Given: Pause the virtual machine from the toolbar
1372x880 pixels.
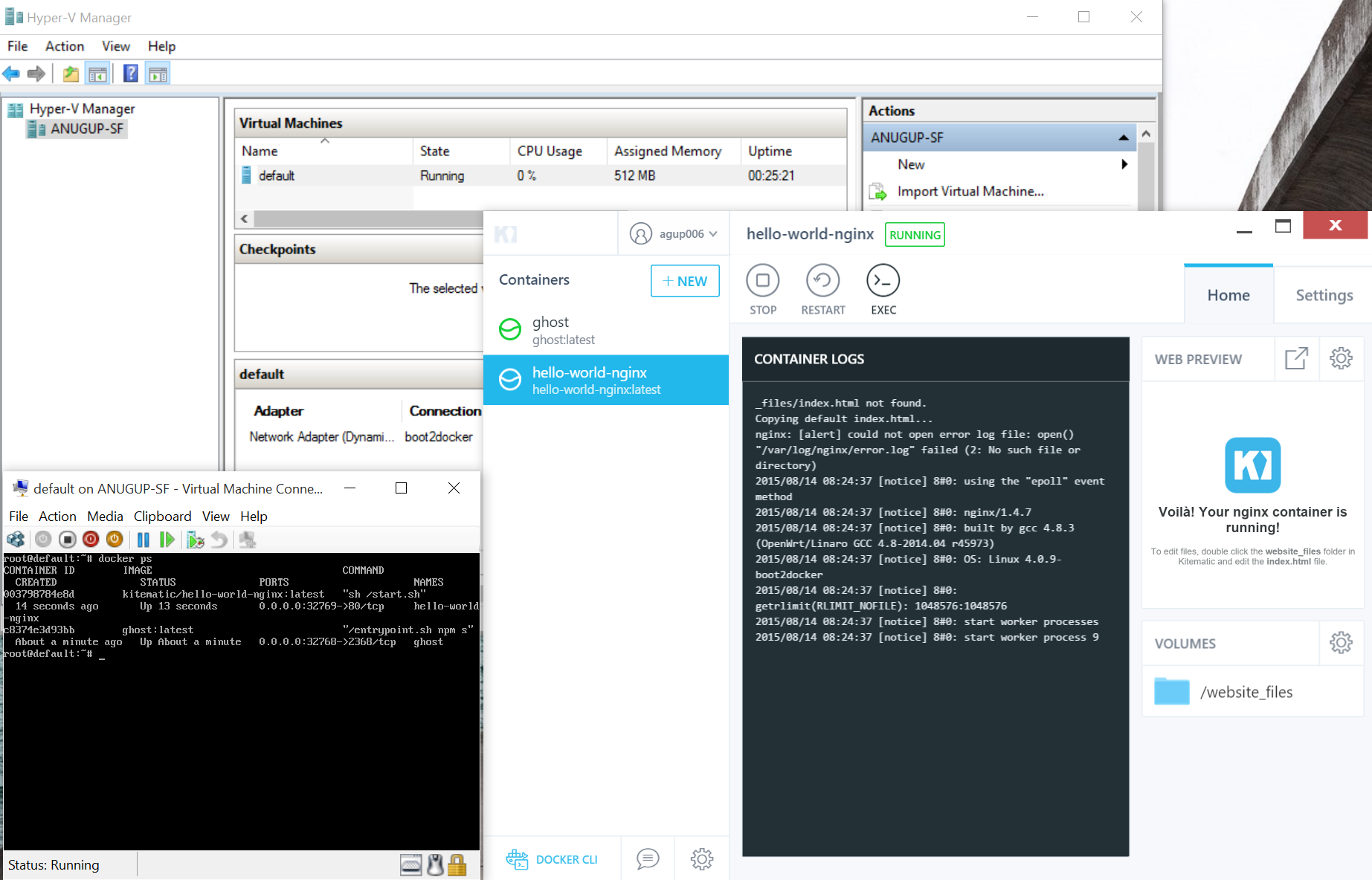Looking at the screenshot, I should coord(144,540).
